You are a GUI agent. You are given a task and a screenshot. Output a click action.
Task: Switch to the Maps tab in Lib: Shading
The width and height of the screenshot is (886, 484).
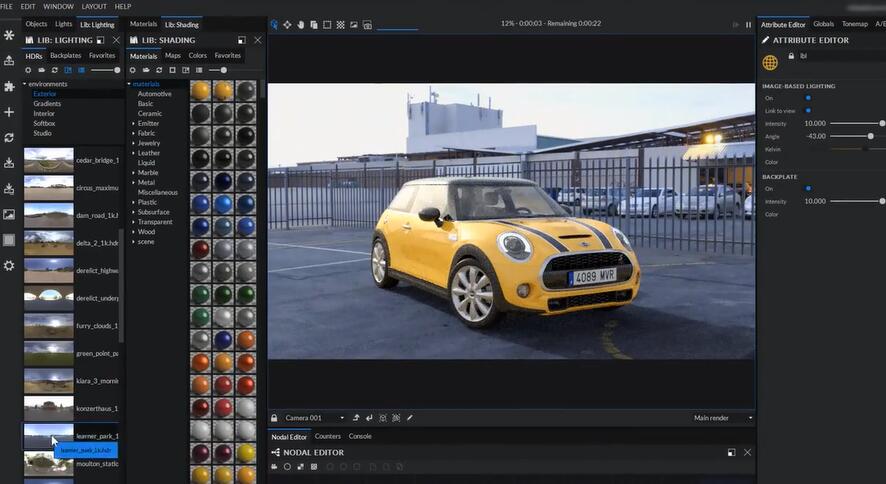[x=173, y=55]
